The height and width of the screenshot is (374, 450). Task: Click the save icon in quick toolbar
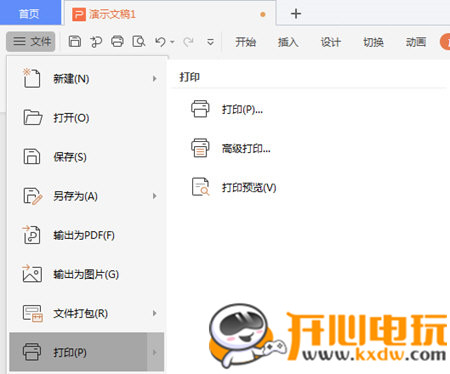(75, 42)
